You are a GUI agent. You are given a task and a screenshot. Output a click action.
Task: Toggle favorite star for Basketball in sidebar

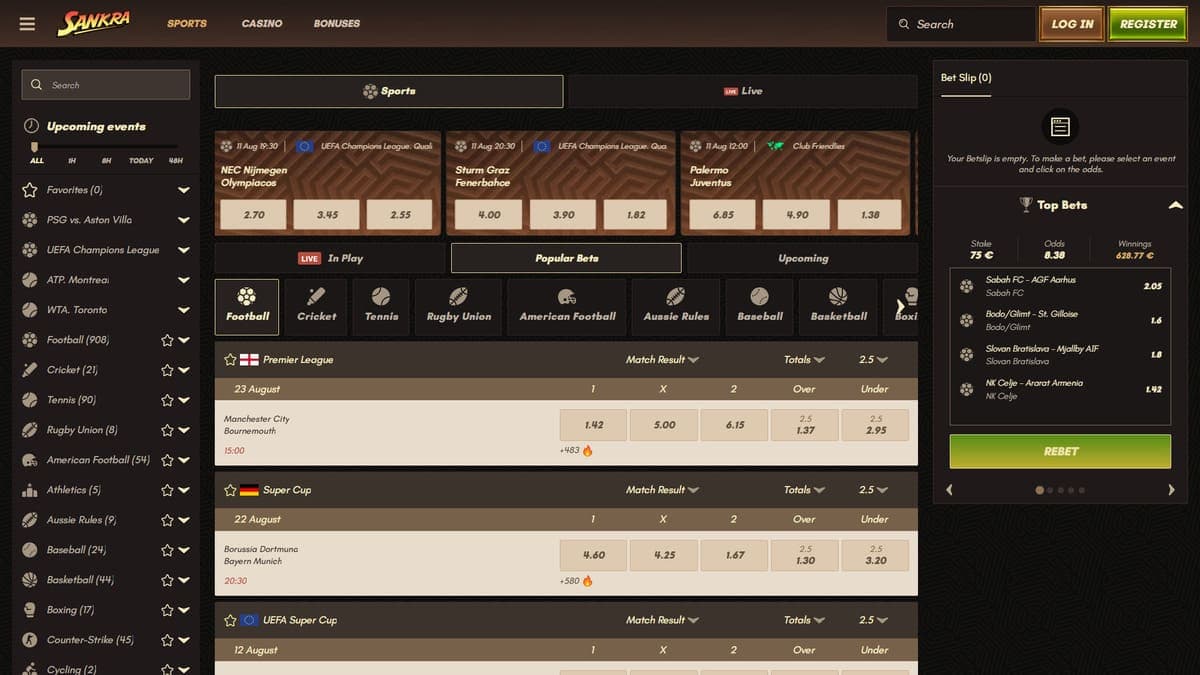pyautogui.click(x=168, y=580)
